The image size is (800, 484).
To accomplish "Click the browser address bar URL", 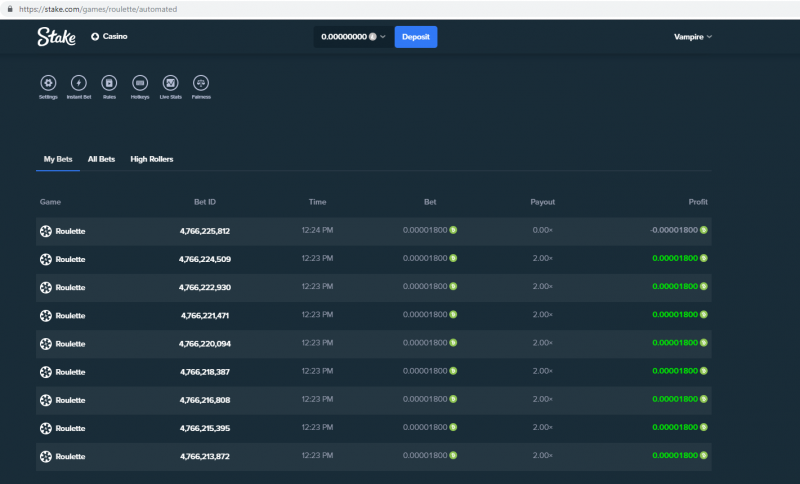I will (98, 9).
